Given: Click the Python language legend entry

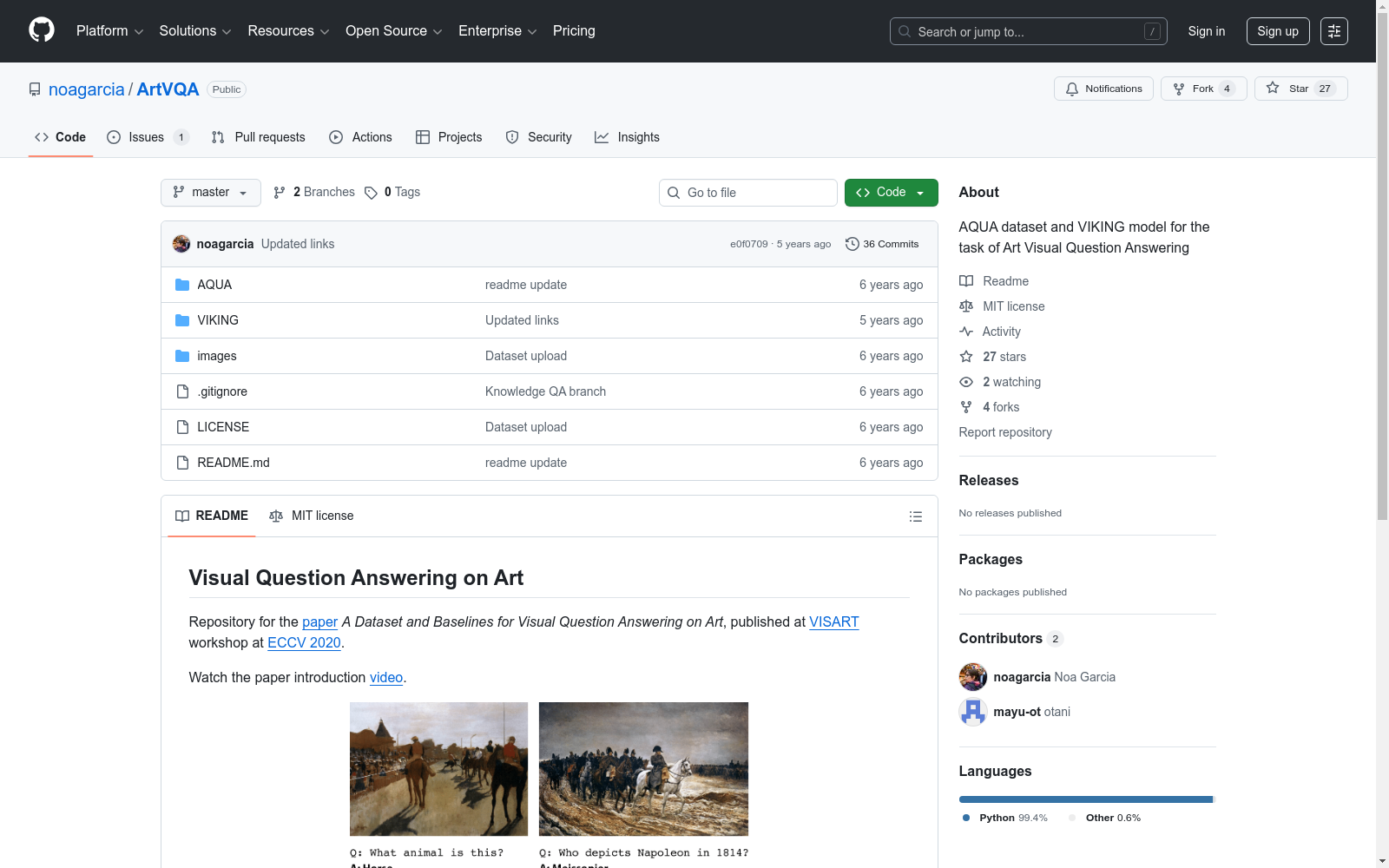Looking at the screenshot, I should pos(1005,818).
